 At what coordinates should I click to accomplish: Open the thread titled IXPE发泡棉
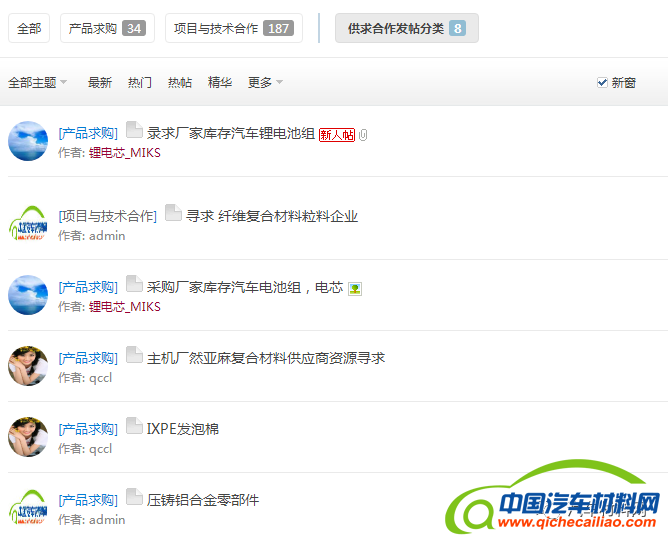click(183, 429)
